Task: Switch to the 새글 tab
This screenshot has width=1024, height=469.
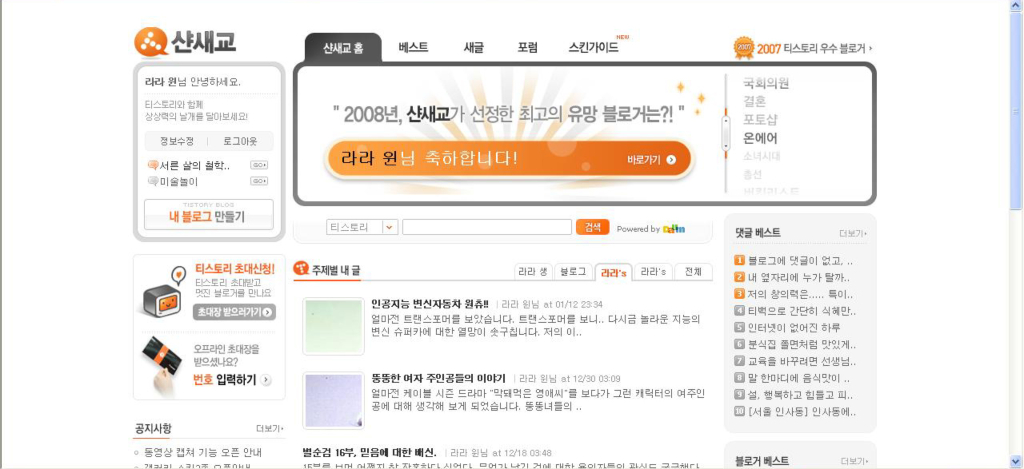Action: pos(473,48)
